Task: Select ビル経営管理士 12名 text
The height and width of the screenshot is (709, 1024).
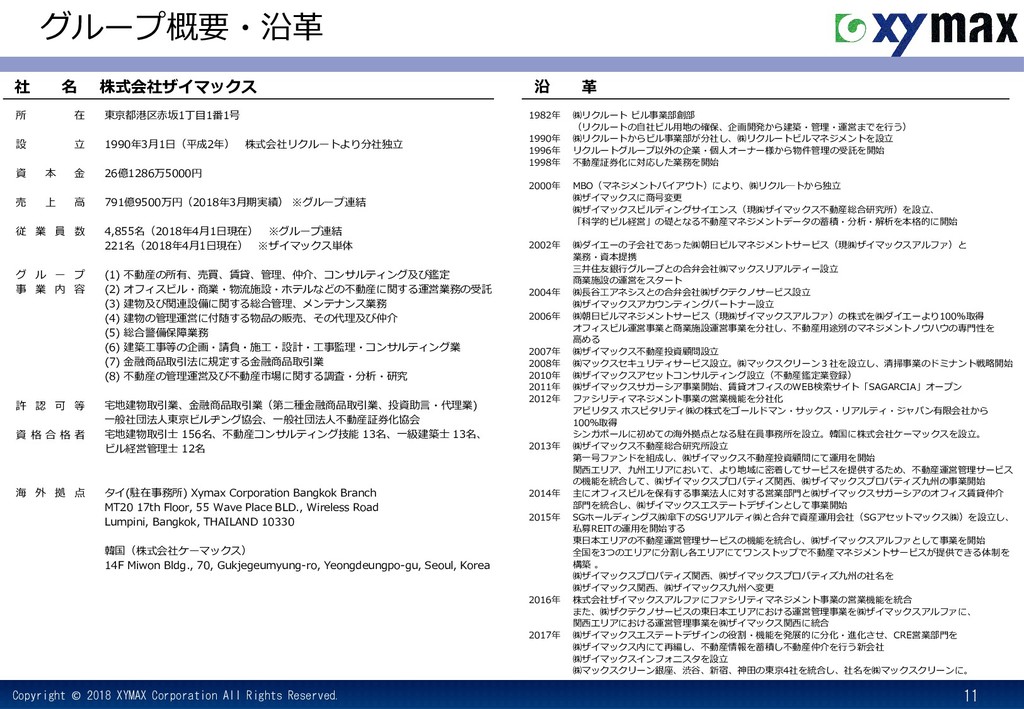Action: coord(155,449)
